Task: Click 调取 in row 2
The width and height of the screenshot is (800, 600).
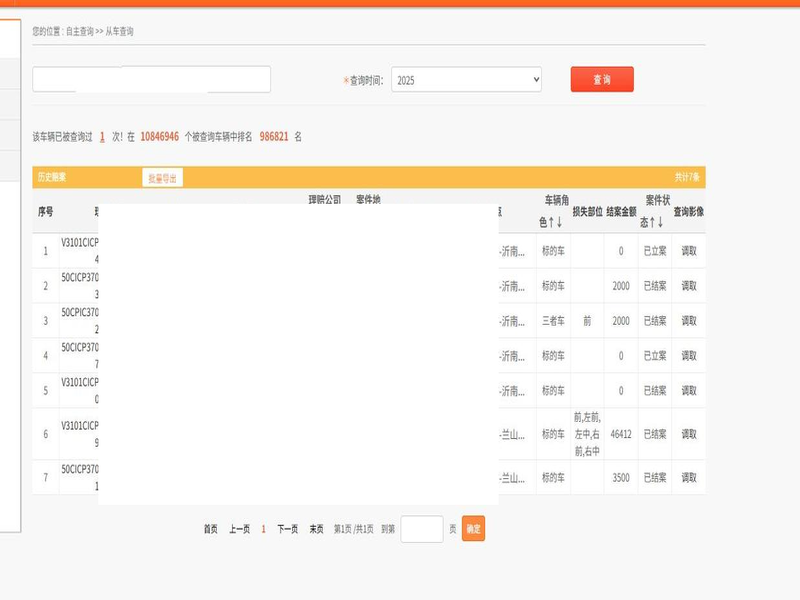Action: tap(689, 286)
